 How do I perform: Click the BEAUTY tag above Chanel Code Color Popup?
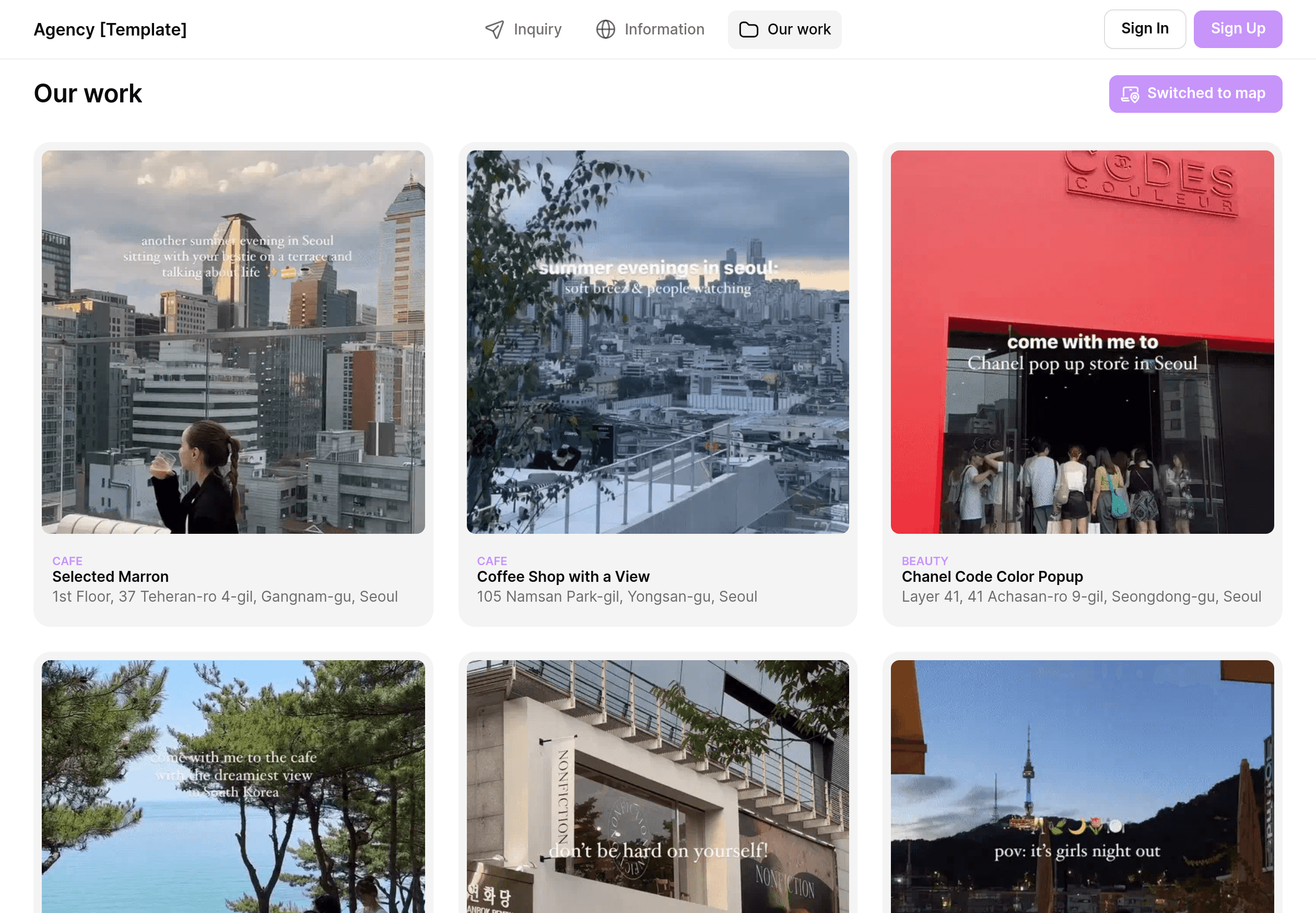tap(925, 561)
